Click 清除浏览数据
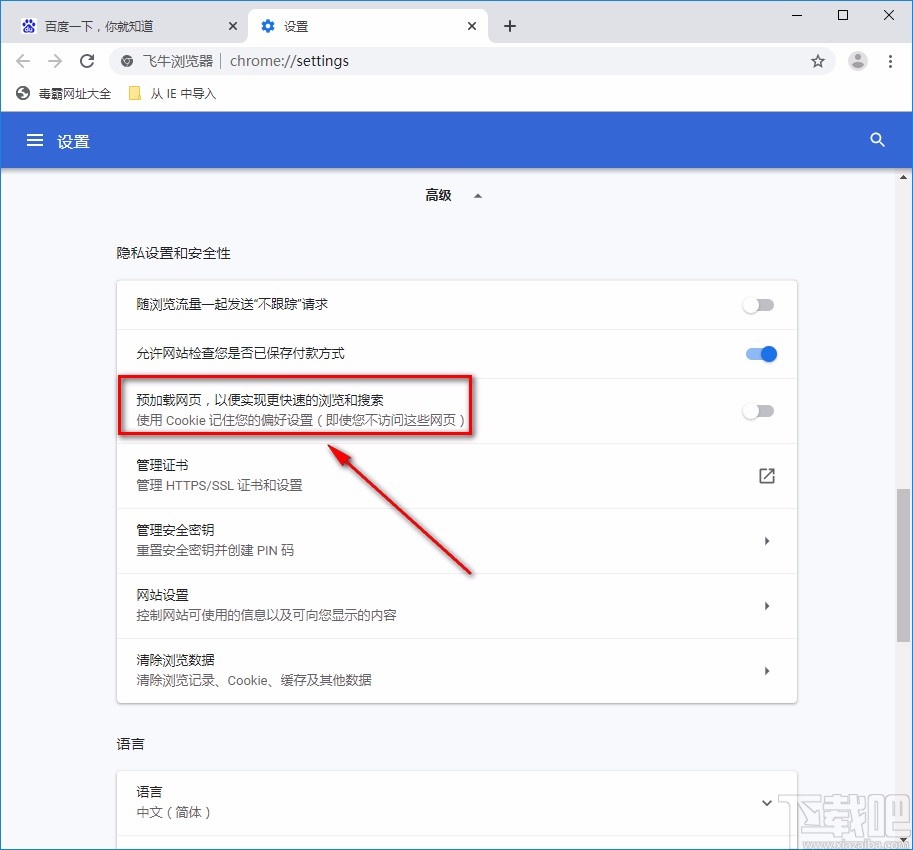 (x=766, y=670)
